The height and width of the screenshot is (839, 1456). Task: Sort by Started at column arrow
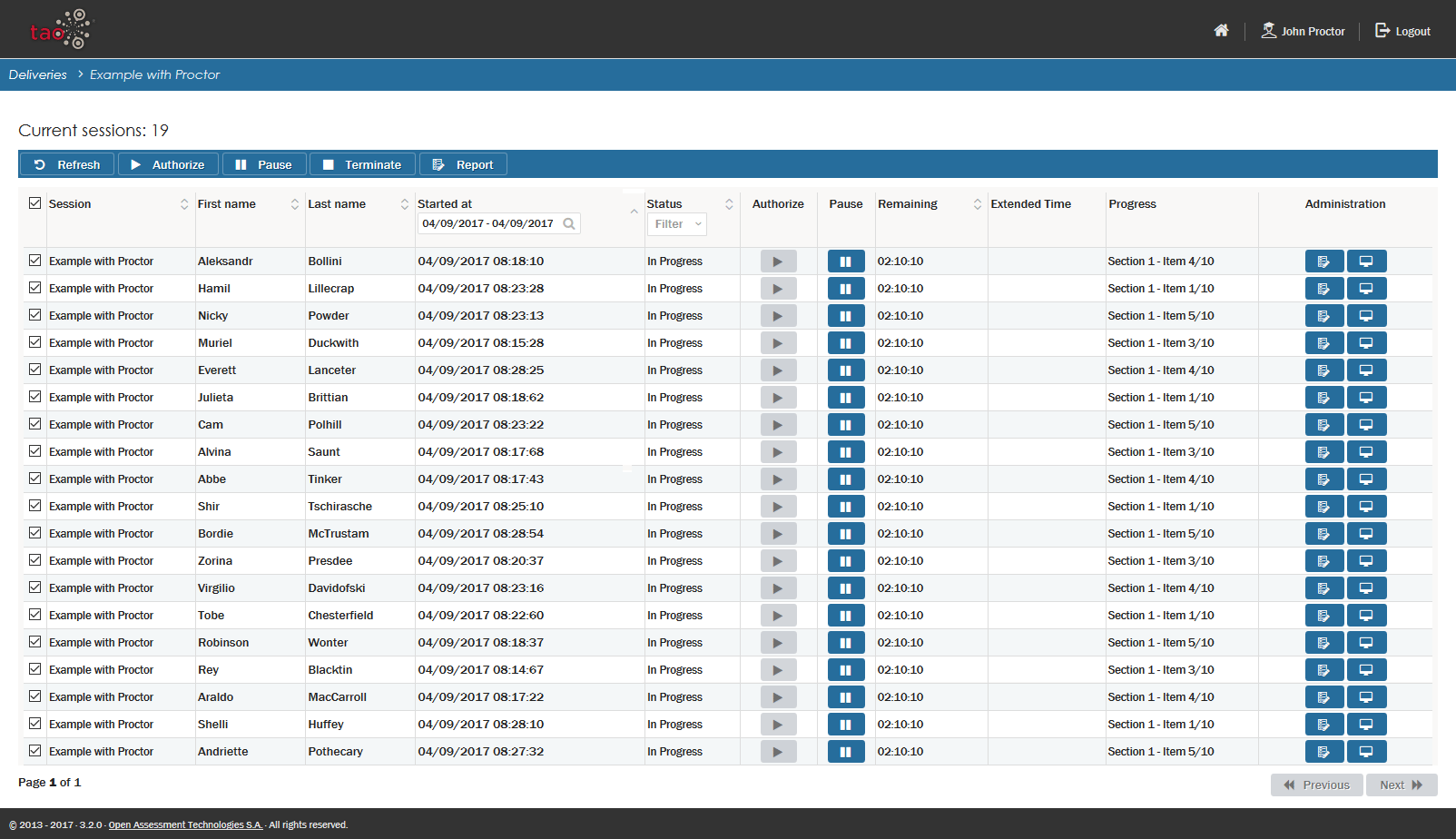634,212
